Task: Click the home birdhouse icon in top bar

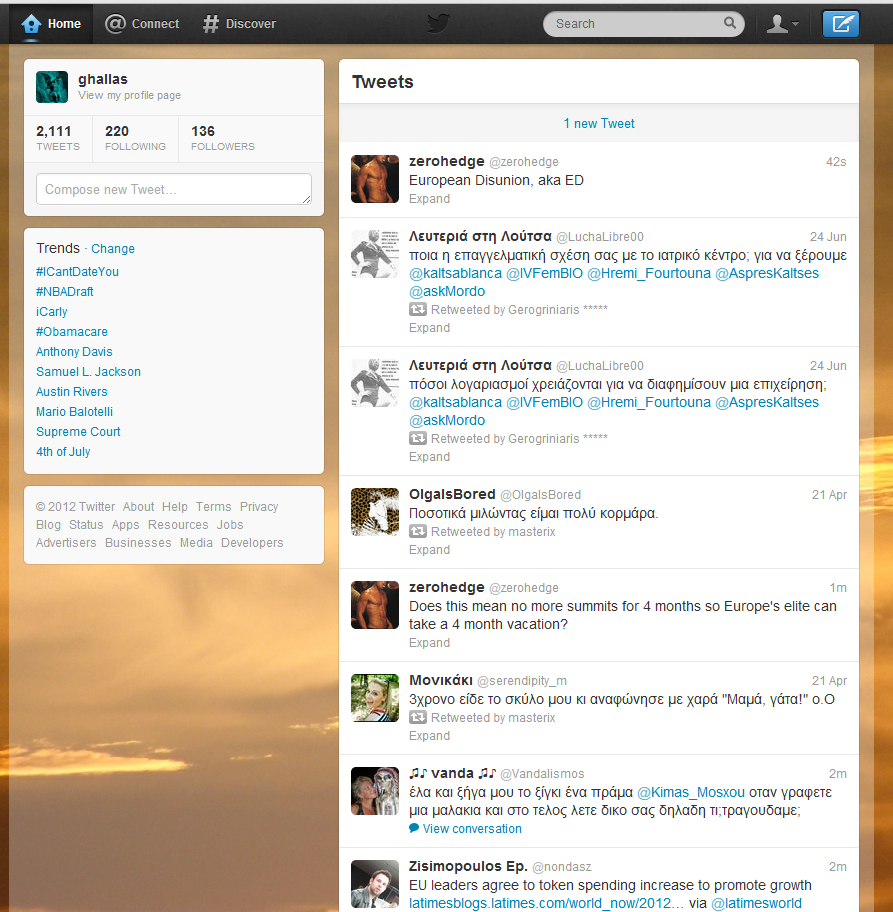Action: (31, 24)
